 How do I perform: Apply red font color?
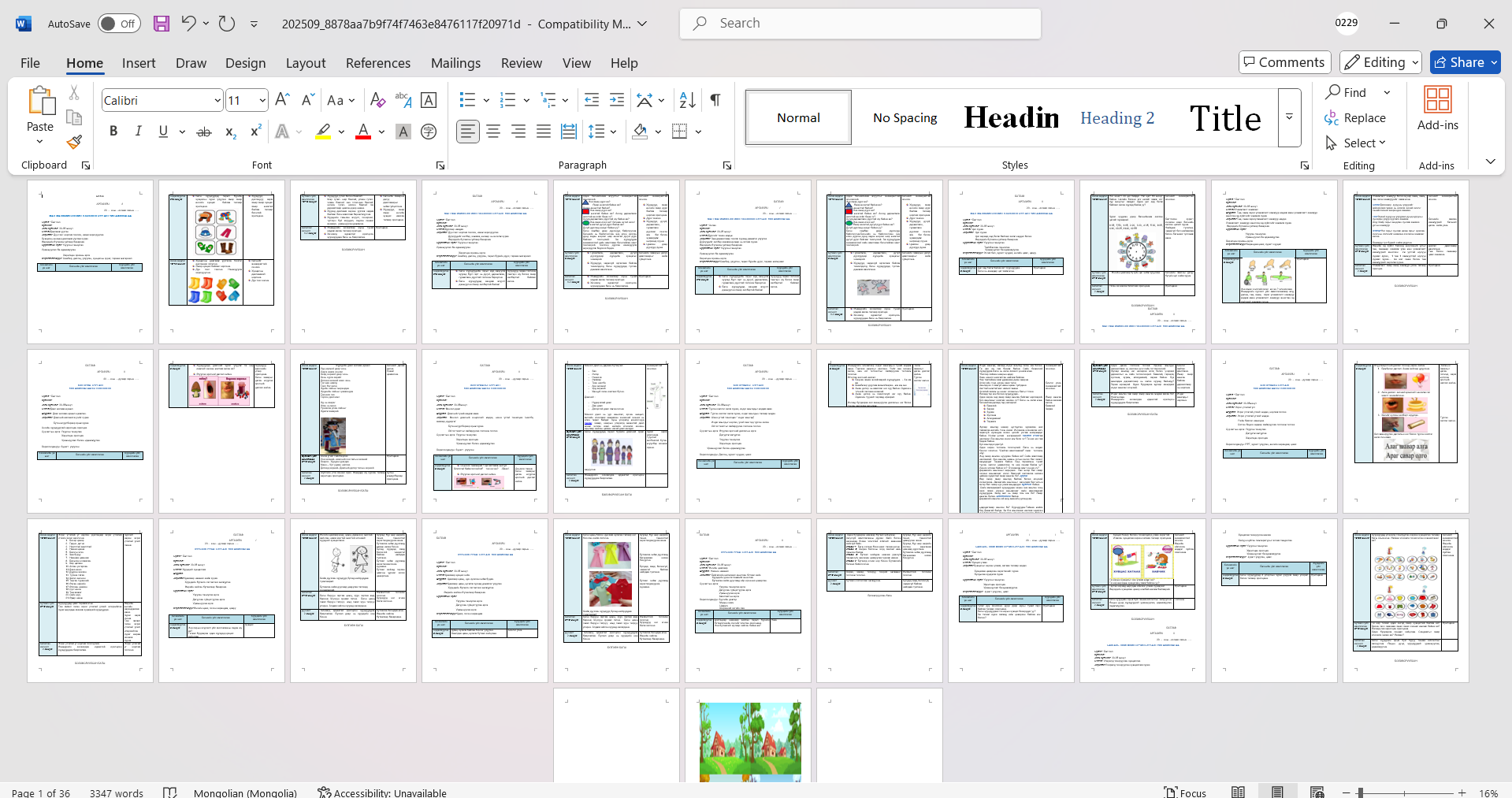[x=363, y=132]
